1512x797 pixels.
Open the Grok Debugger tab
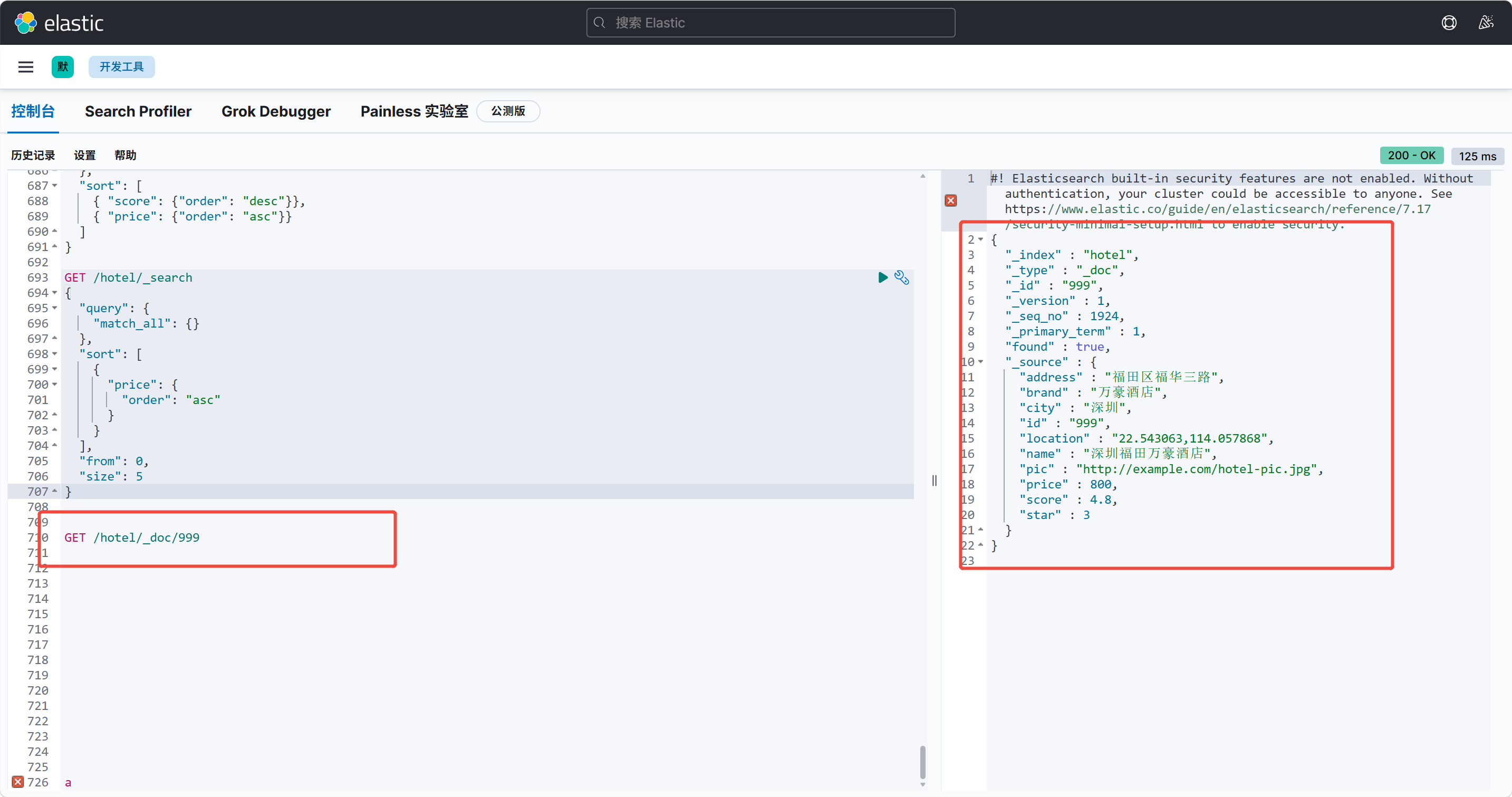pos(276,111)
